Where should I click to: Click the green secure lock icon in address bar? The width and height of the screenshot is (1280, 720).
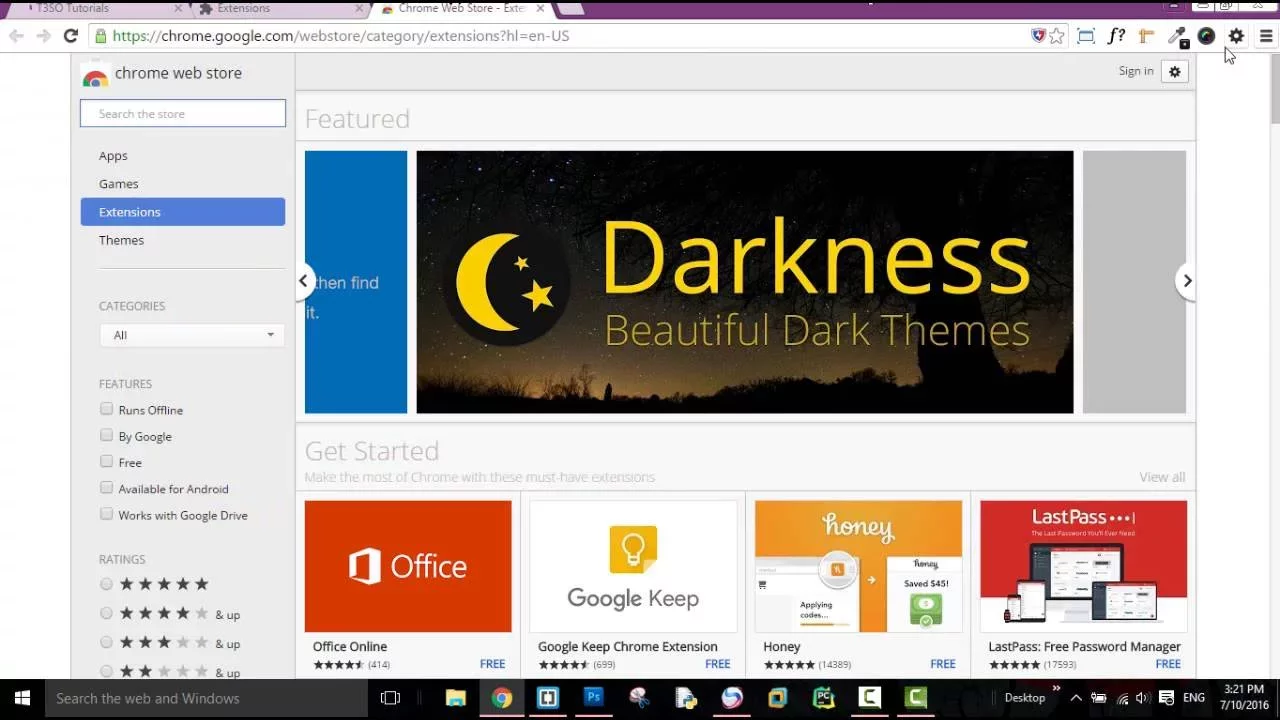[x=100, y=36]
